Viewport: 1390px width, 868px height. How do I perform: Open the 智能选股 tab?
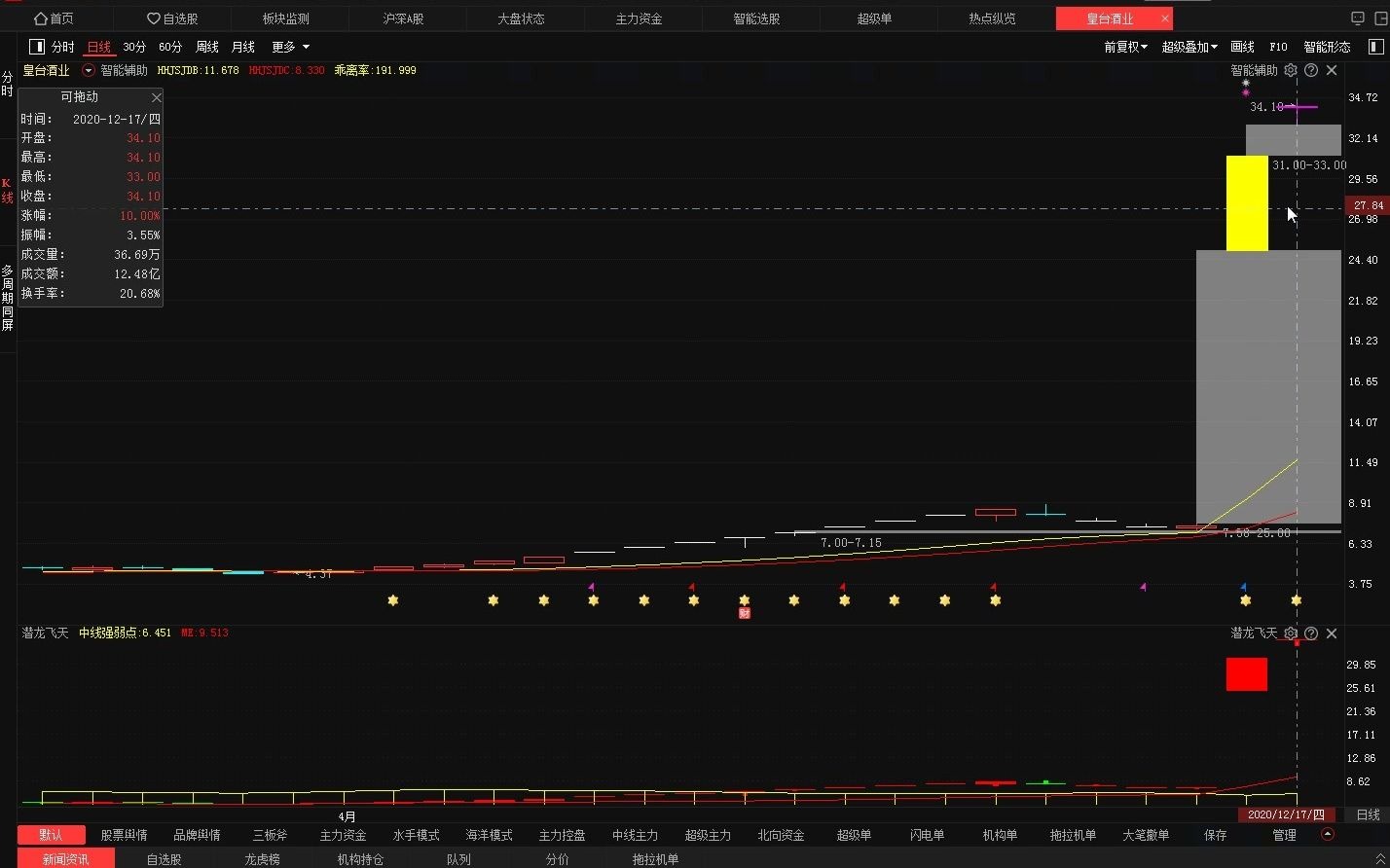pyautogui.click(x=756, y=18)
